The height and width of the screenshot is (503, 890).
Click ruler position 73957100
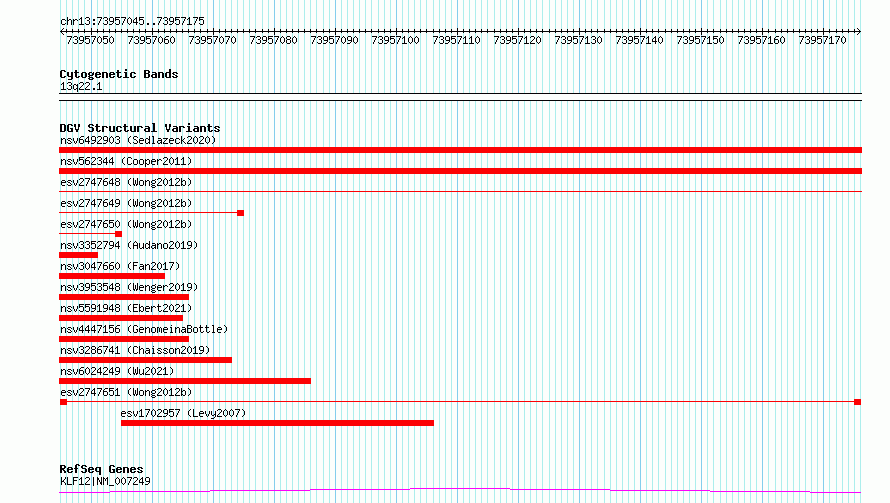pyautogui.click(x=396, y=40)
